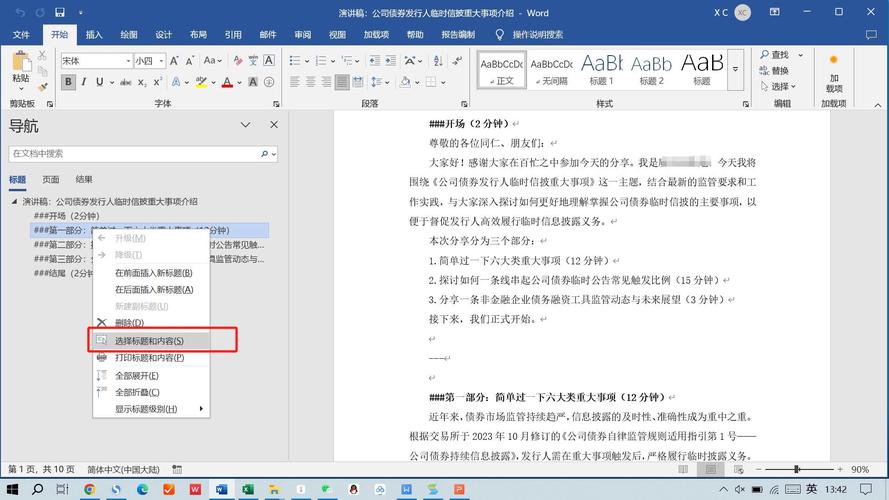Viewport: 889px width, 500px height.
Task: Toggle Underline formatting
Action: (x=100, y=83)
